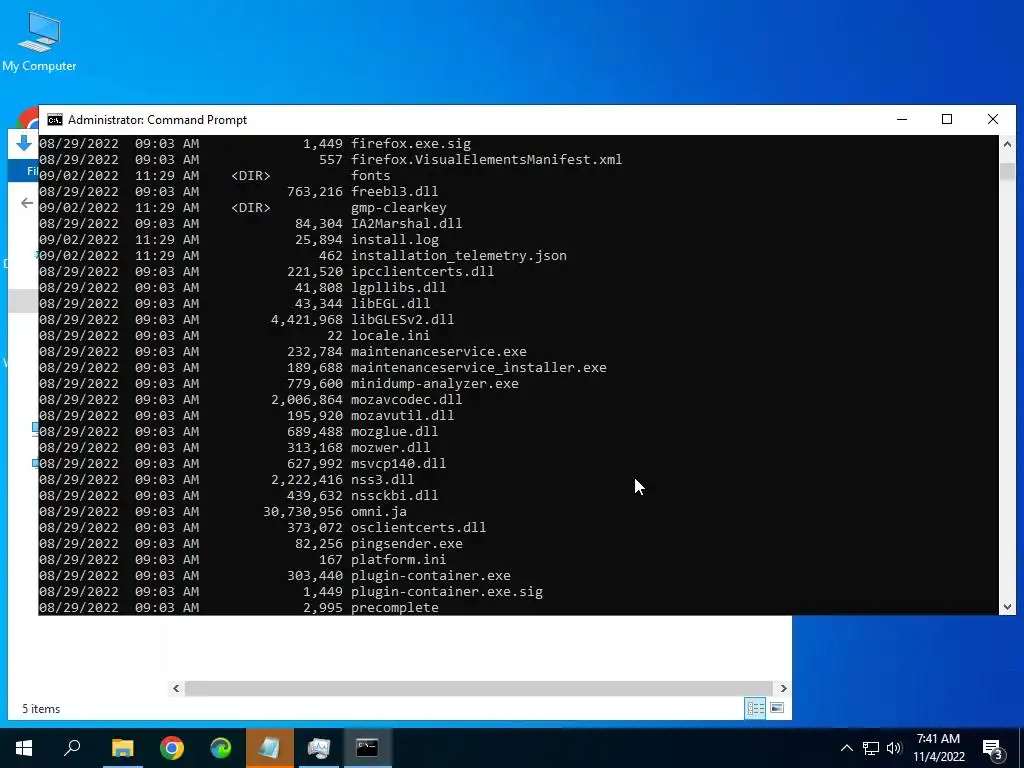Click the blue download arrow in Explorer
This screenshot has height=768, width=1024.
pos(24,144)
